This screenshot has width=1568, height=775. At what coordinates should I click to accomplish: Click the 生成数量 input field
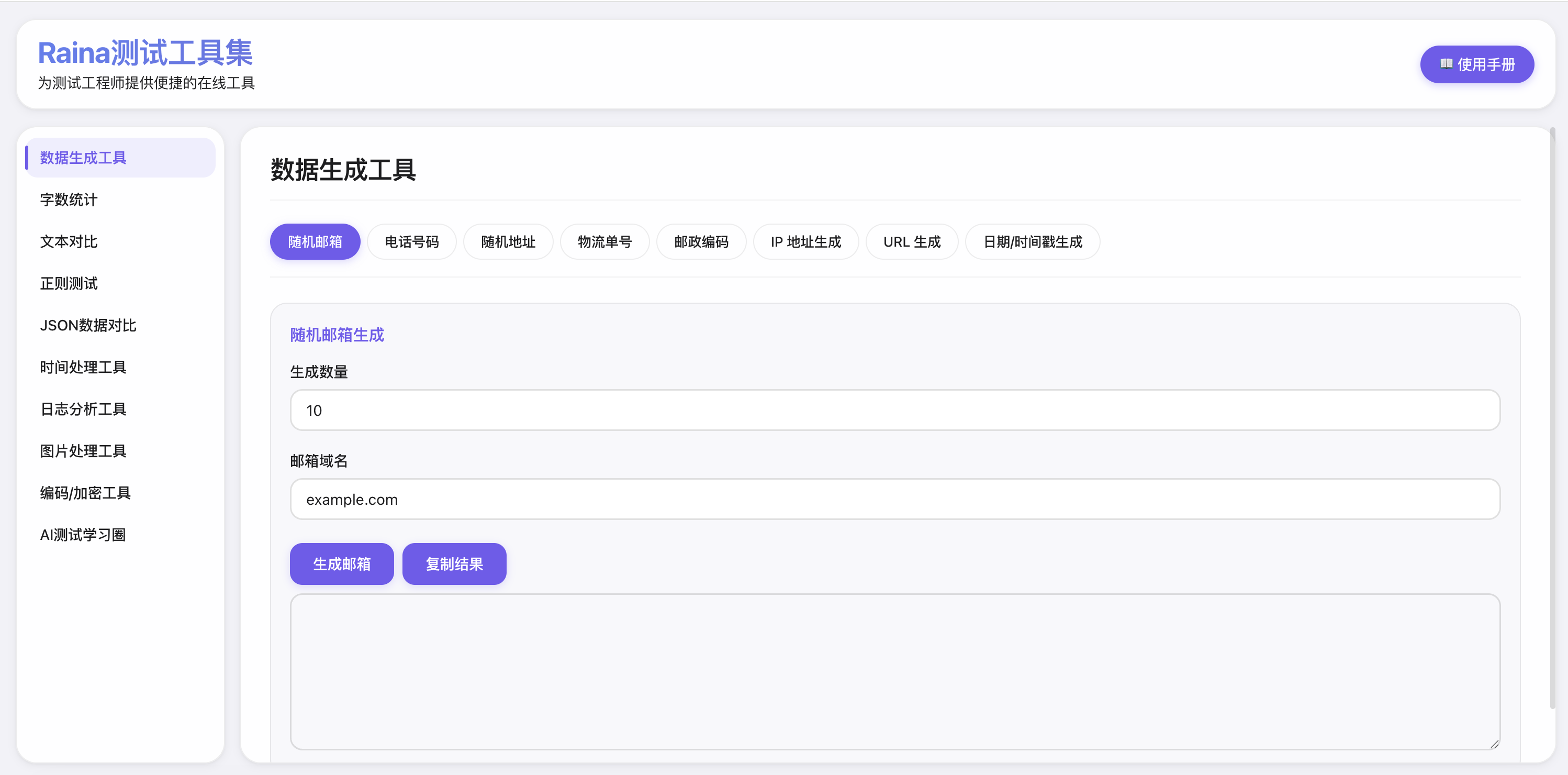coord(895,411)
